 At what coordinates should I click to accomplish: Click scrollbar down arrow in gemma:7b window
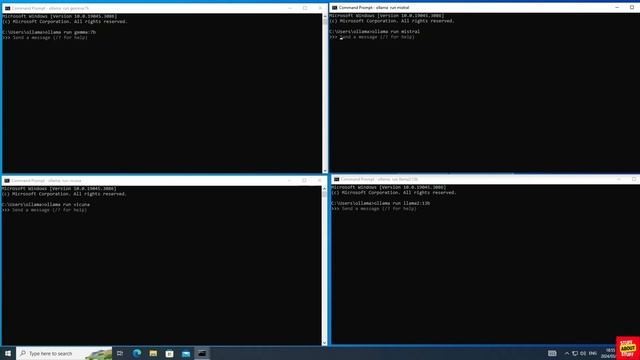click(x=325, y=171)
